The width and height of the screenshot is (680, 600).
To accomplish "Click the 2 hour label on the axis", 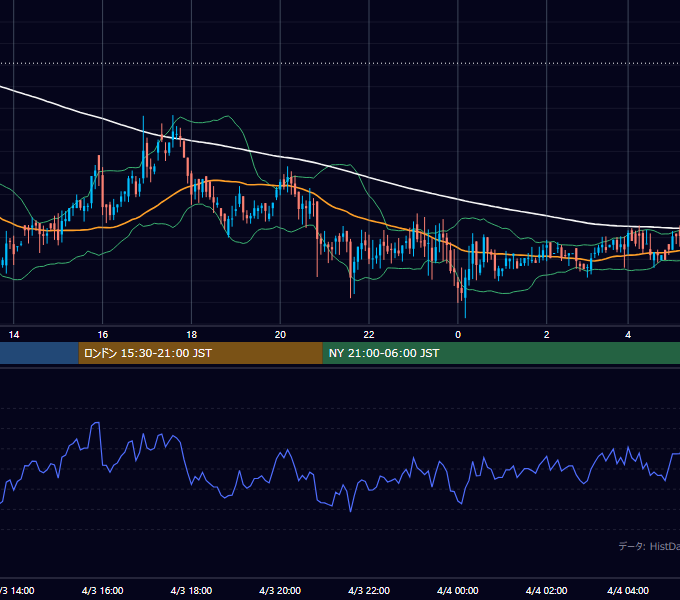I will [546, 335].
